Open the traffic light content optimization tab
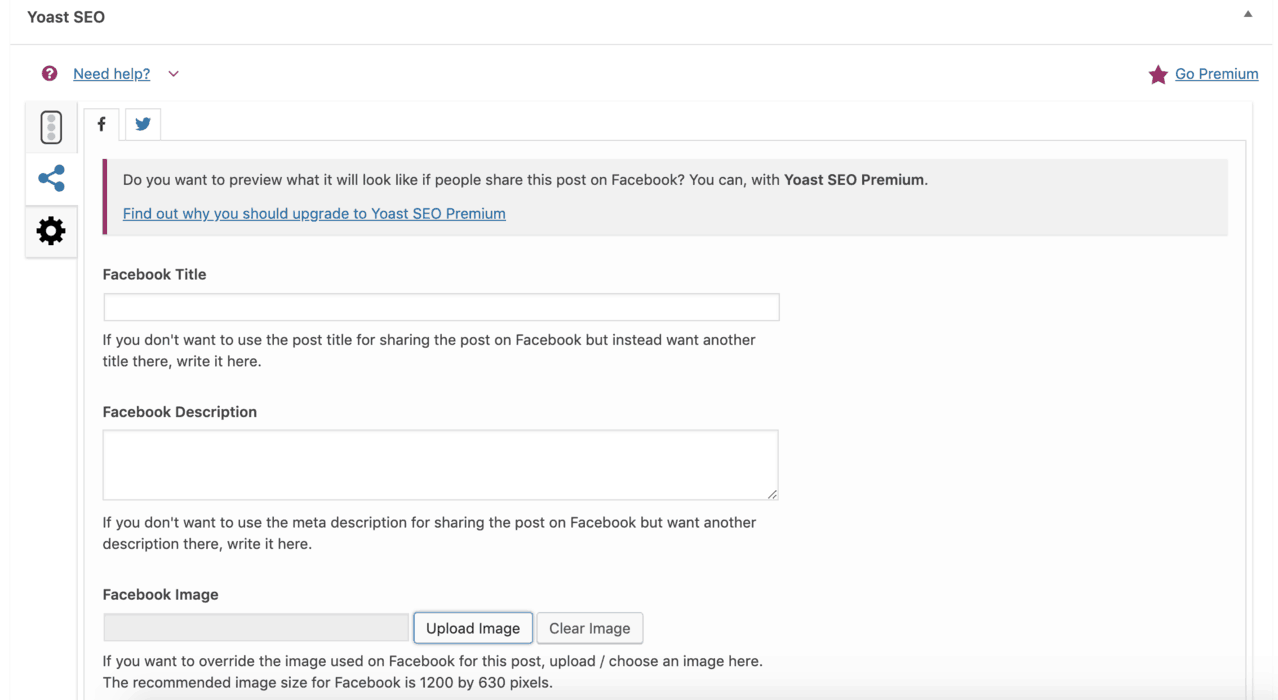 coord(51,127)
